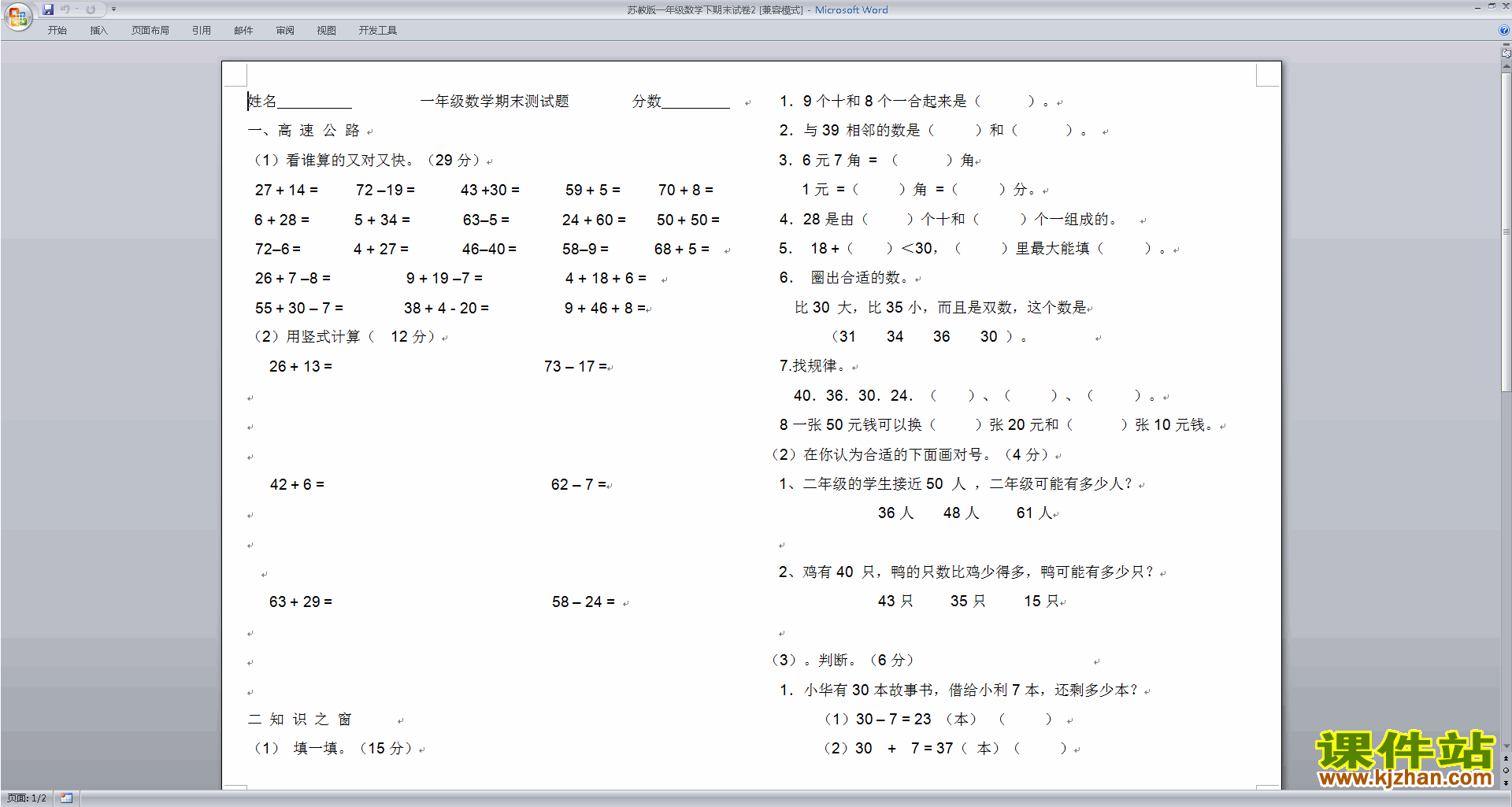Open the 插入 ribbon tab
Screen dimensions: 1512x807
tap(98, 31)
